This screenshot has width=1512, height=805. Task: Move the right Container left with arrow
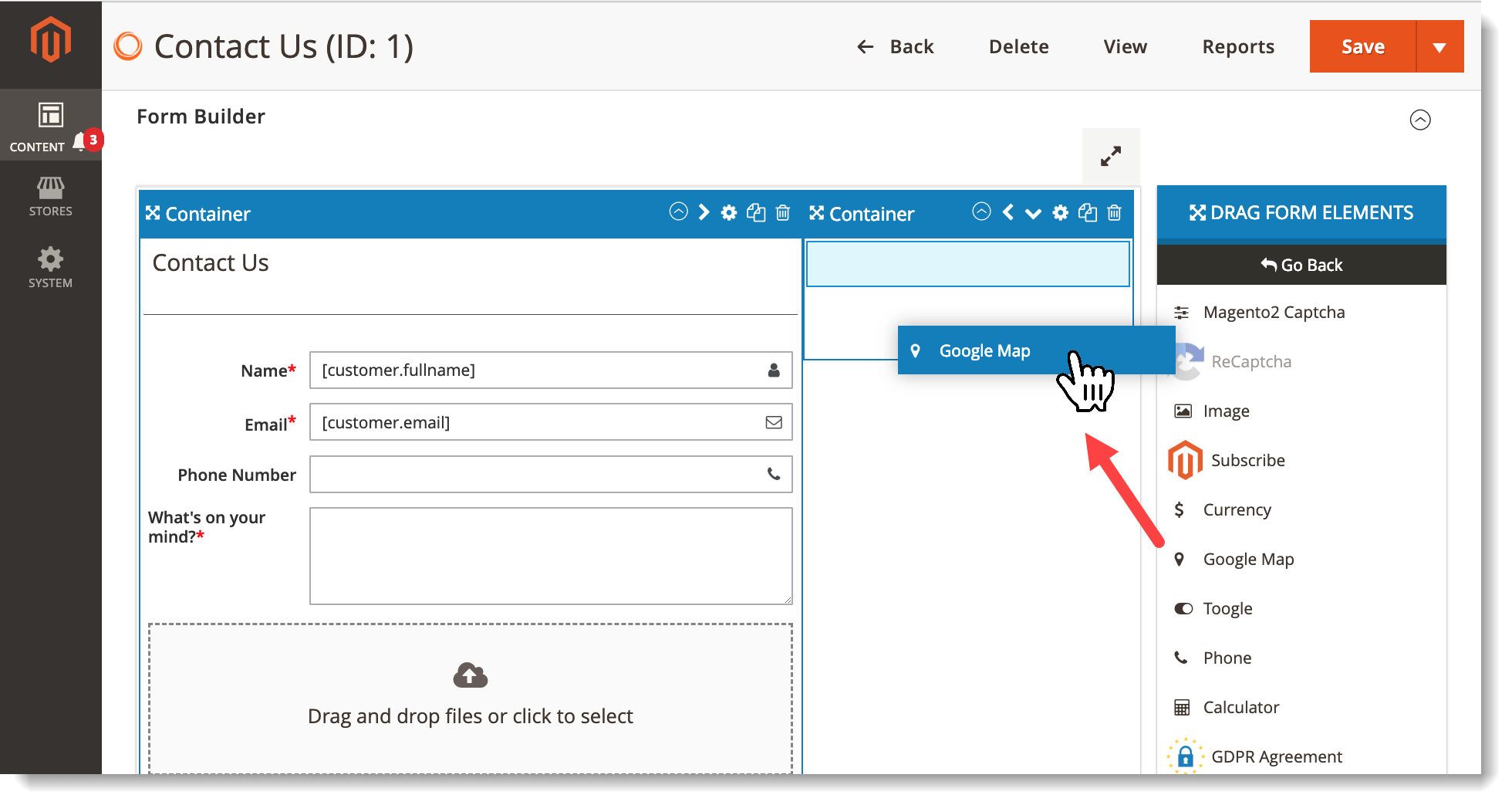1007,213
